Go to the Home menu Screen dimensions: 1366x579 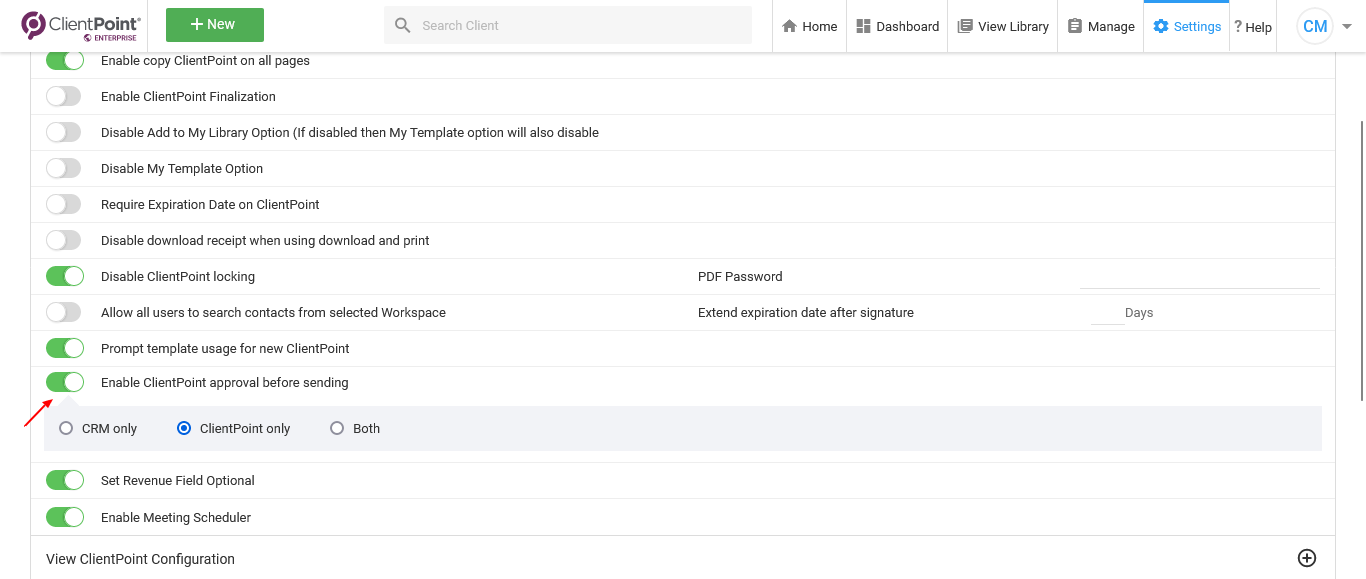(810, 26)
